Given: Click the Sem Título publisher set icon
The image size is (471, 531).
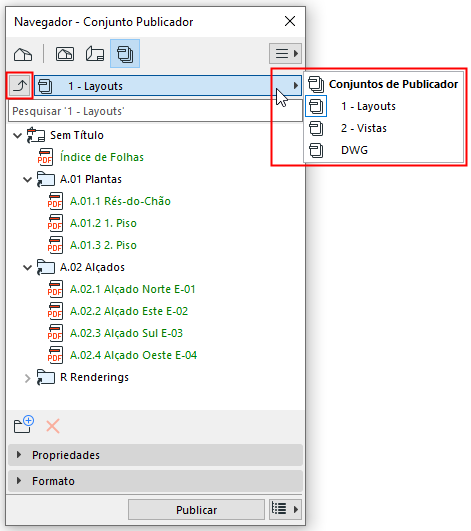Looking at the screenshot, I should [36, 135].
